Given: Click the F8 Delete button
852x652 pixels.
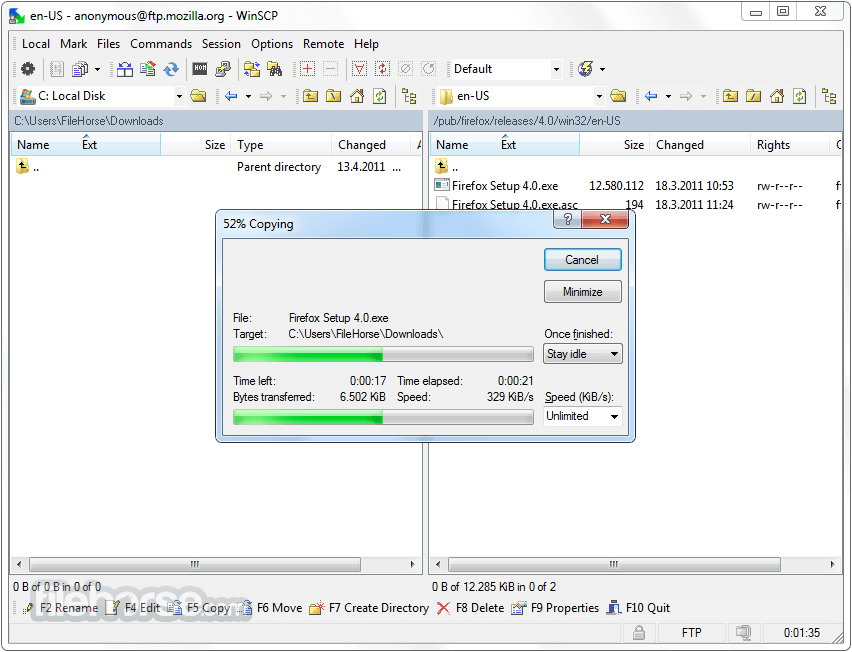Looking at the screenshot, I should coord(471,608).
